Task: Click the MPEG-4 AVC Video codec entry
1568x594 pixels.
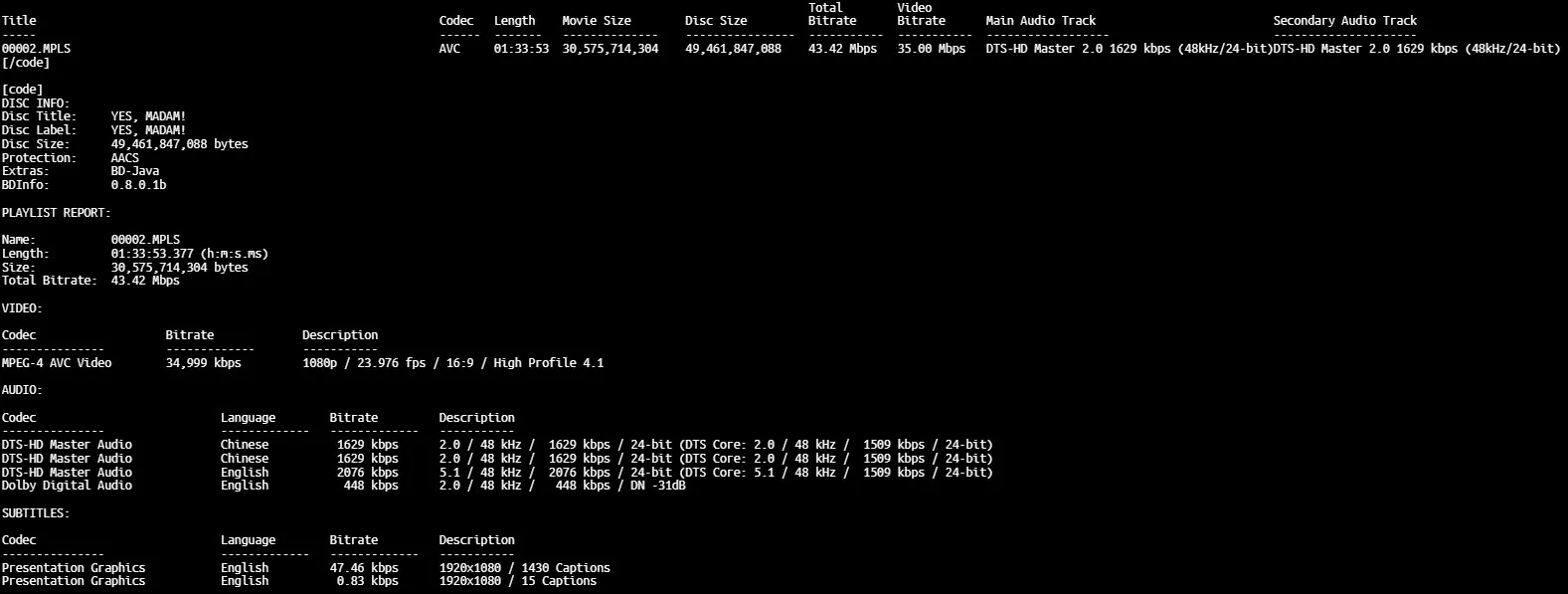Action: (x=57, y=363)
